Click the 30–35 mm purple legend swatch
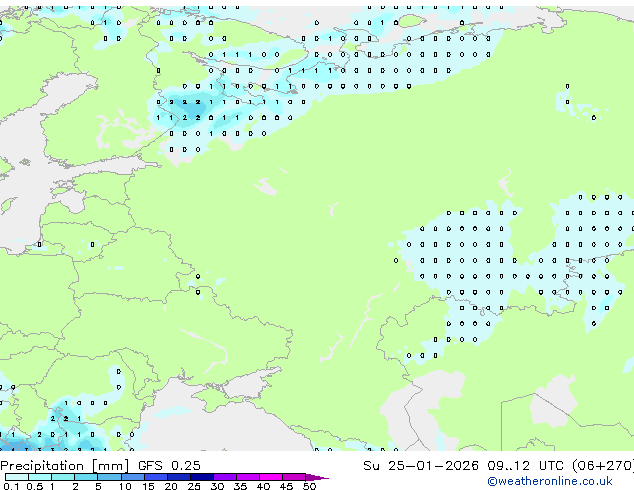634x490 pixels. (x=225, y=477)
